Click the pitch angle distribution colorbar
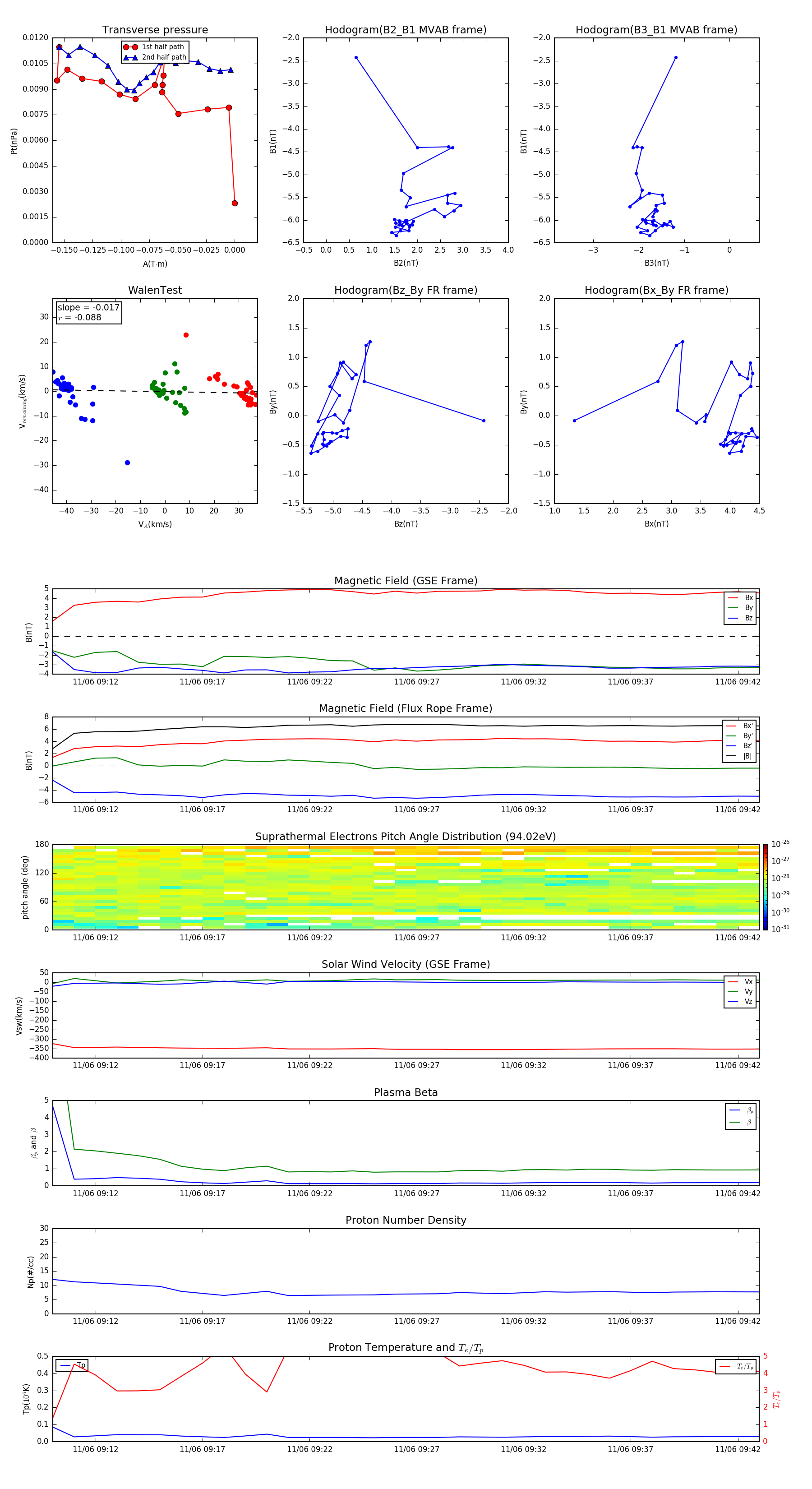The width and height of the screenshot is (812, 1489). [765, 887]
